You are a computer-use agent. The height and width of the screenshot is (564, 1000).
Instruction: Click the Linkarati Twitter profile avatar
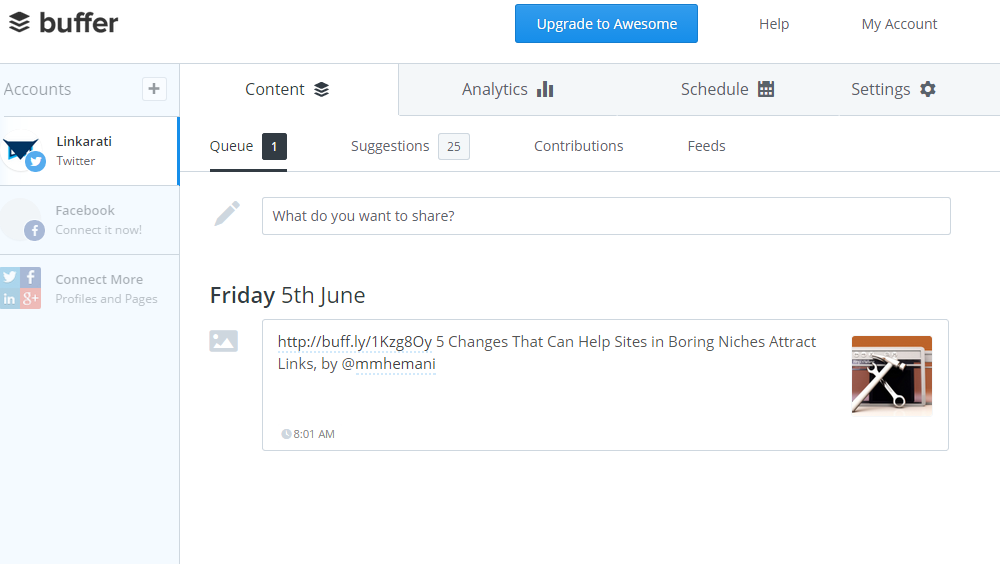pos(24,152)
